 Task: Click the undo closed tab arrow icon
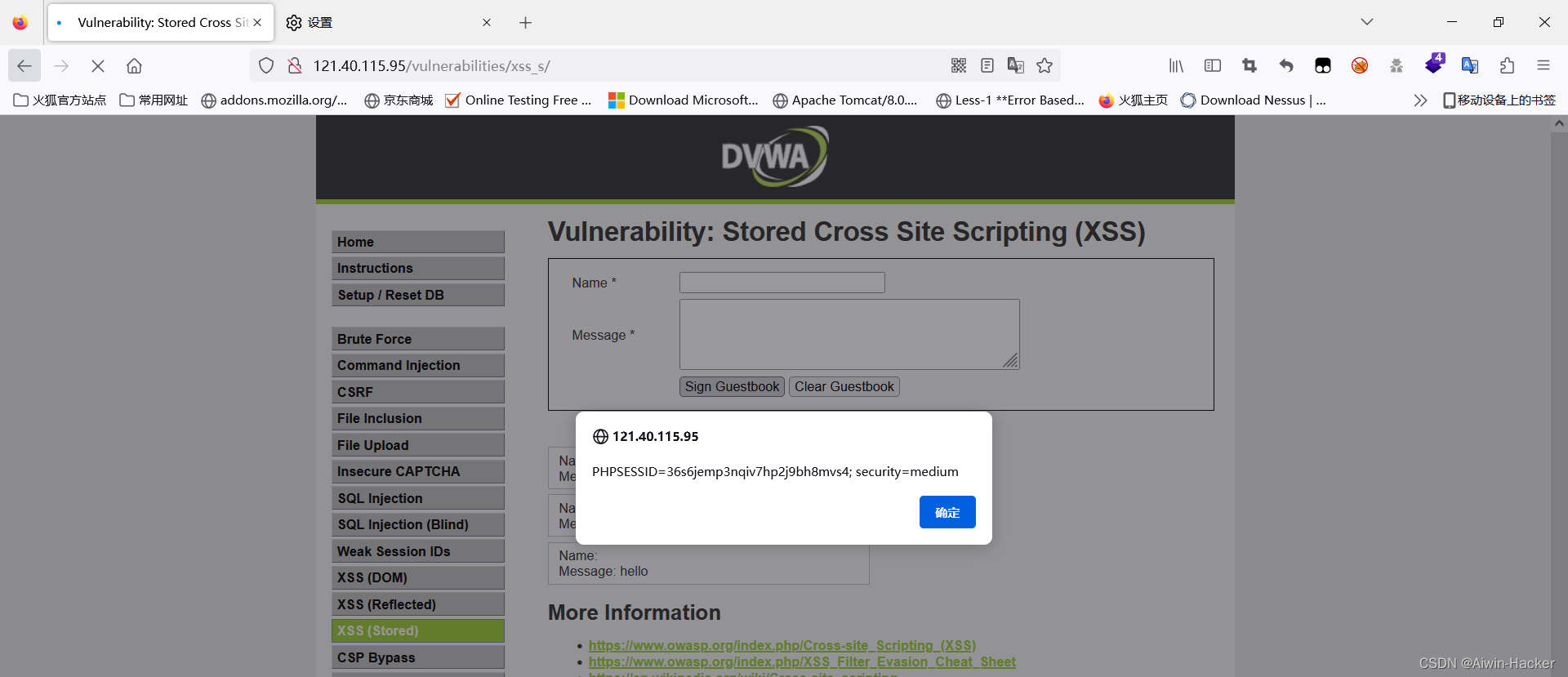click(1286, 65)
